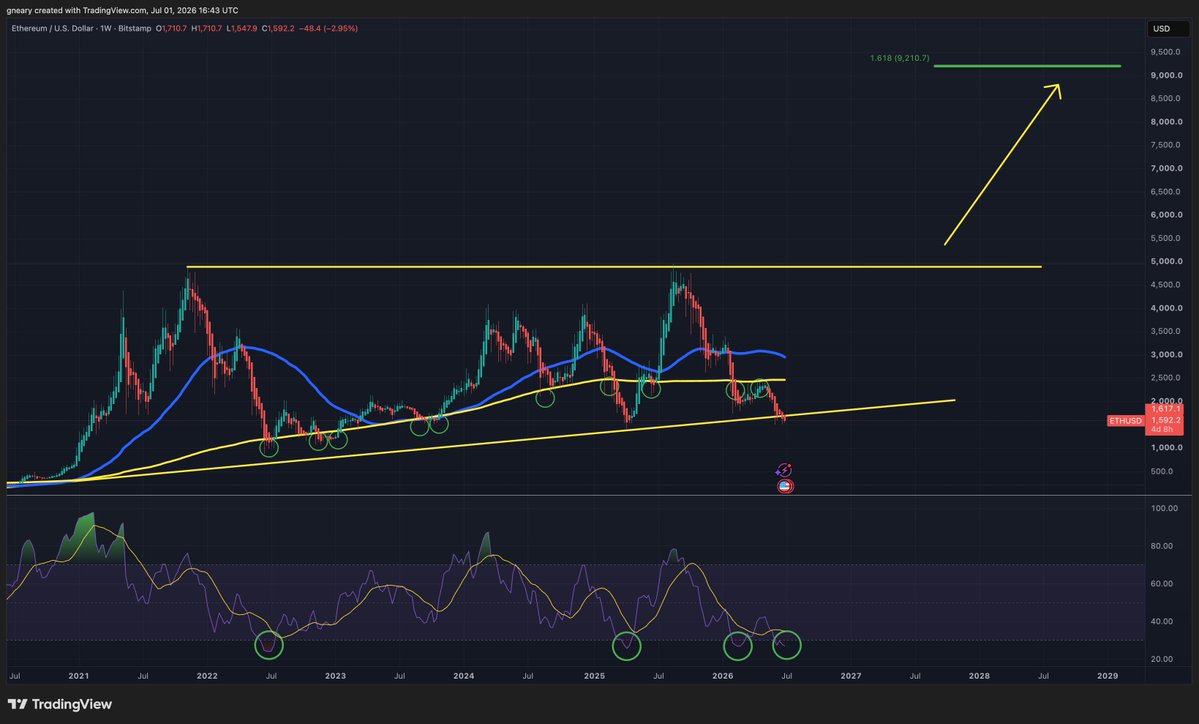Click 2023 on the time axis
Screen dimensions: 1199x724
[x=335, y=676]
